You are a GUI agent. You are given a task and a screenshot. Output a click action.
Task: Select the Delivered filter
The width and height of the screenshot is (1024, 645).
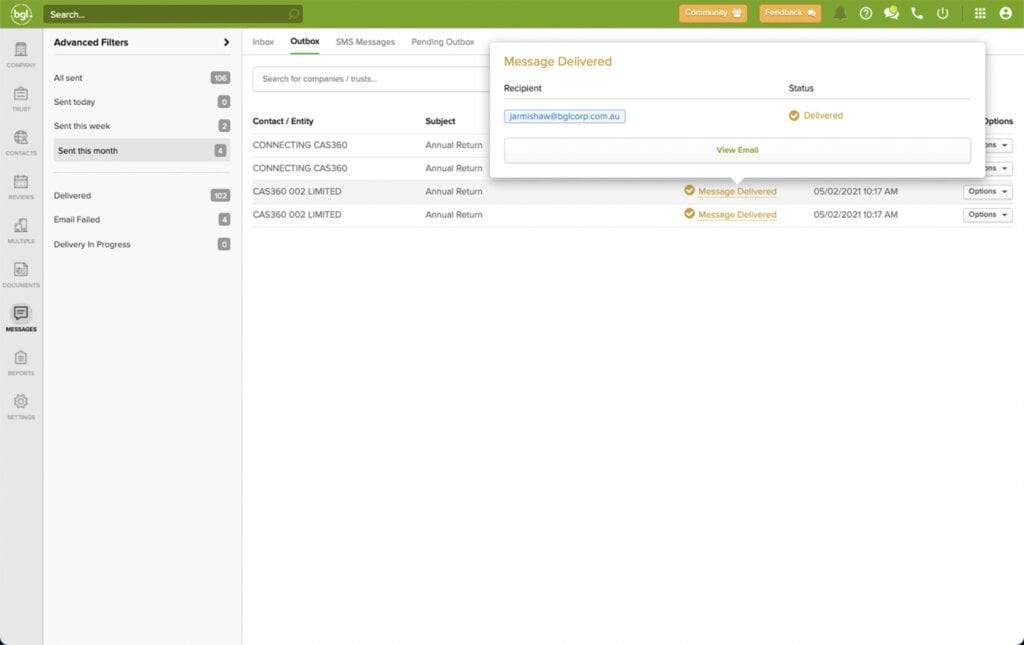[72, 195]
